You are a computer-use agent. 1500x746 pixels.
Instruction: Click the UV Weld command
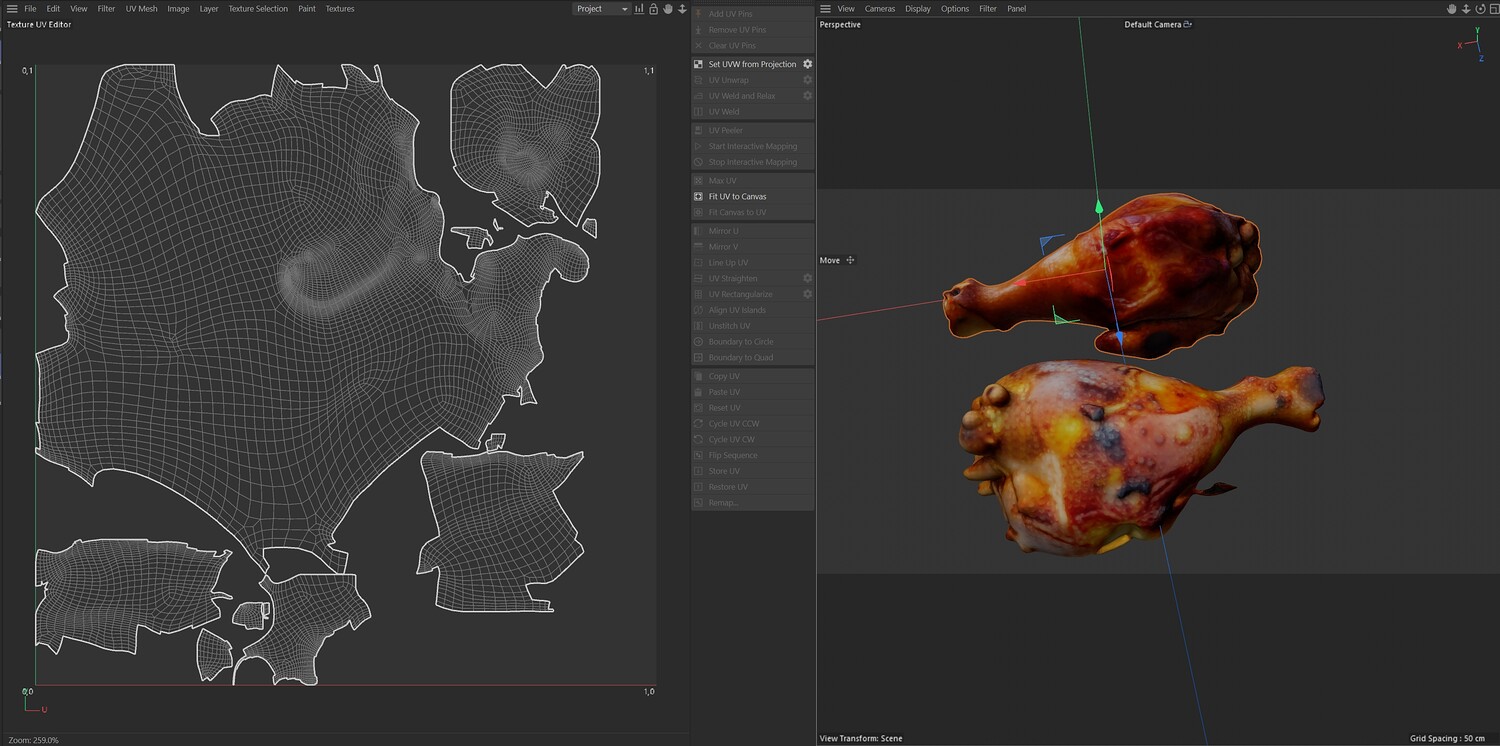point(752,112)
